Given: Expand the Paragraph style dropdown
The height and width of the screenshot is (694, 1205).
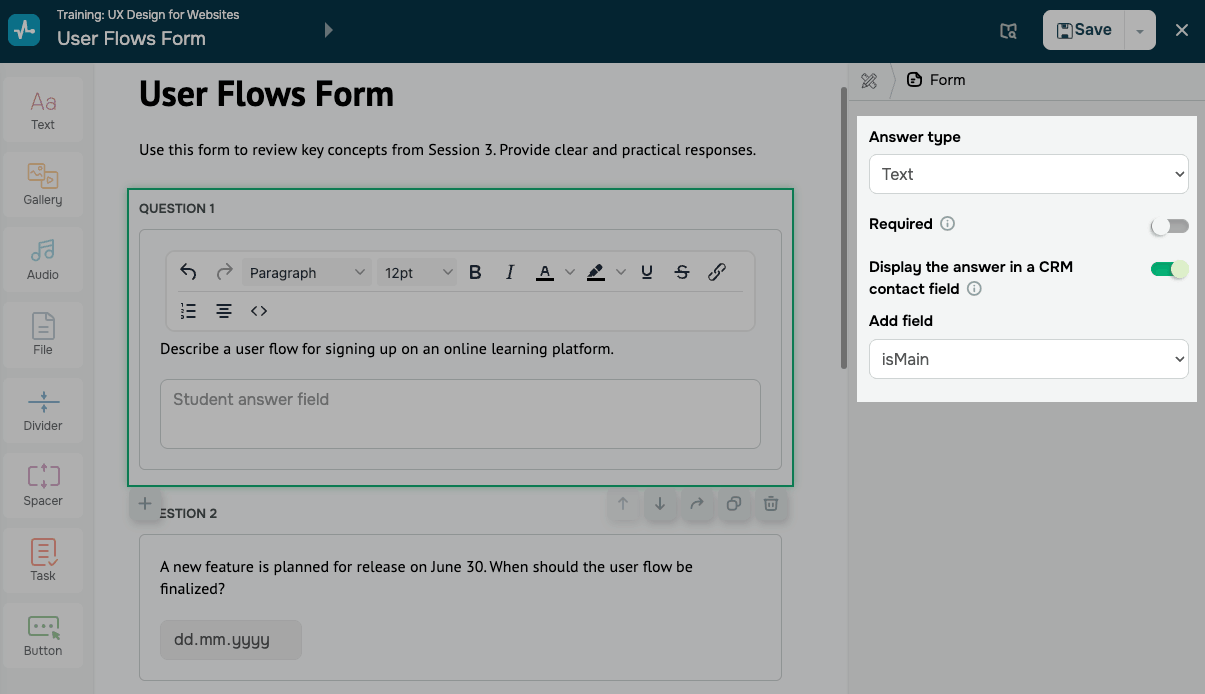Looking at the screenshot, I should [x=307, y=273].
